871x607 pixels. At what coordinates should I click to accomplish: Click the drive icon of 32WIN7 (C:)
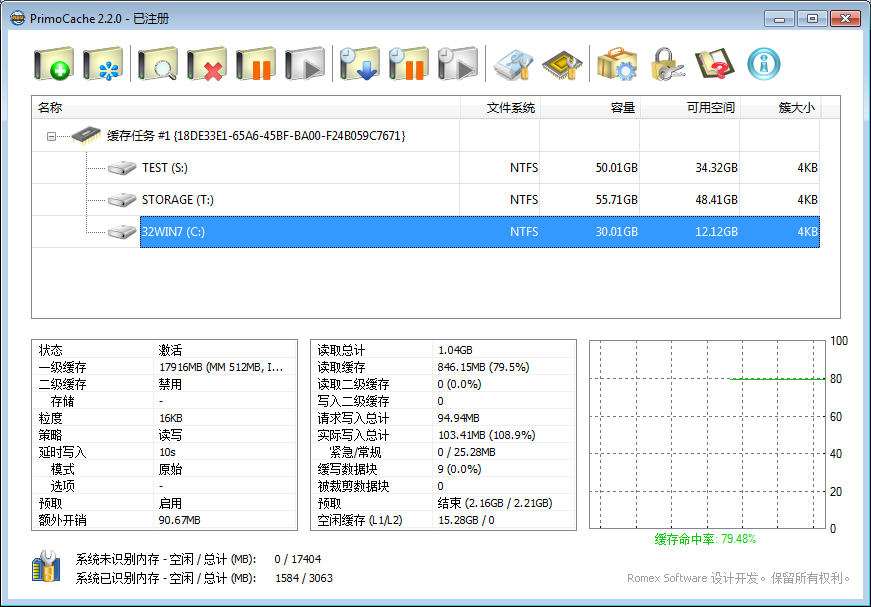[x=122, y=232]
